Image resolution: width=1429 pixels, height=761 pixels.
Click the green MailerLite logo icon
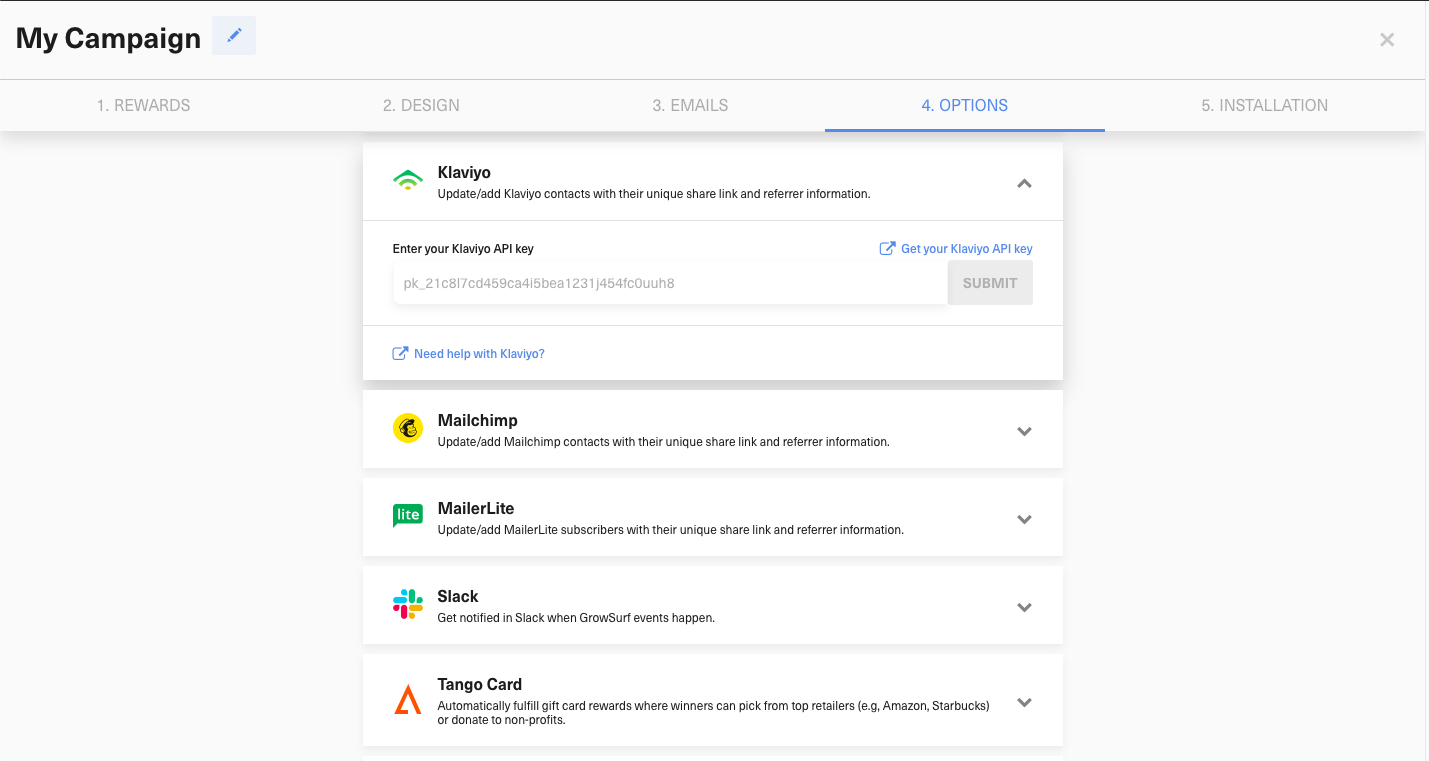408,516
